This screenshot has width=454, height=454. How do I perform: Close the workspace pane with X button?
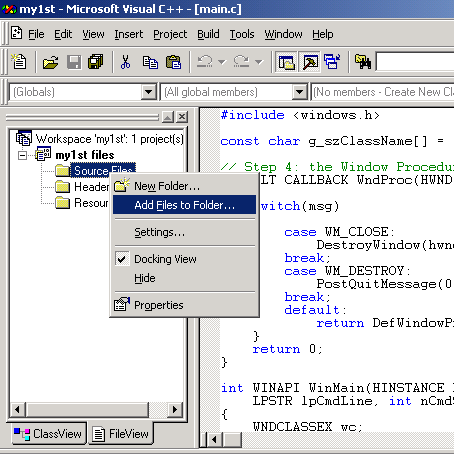[x=182, y=117]
